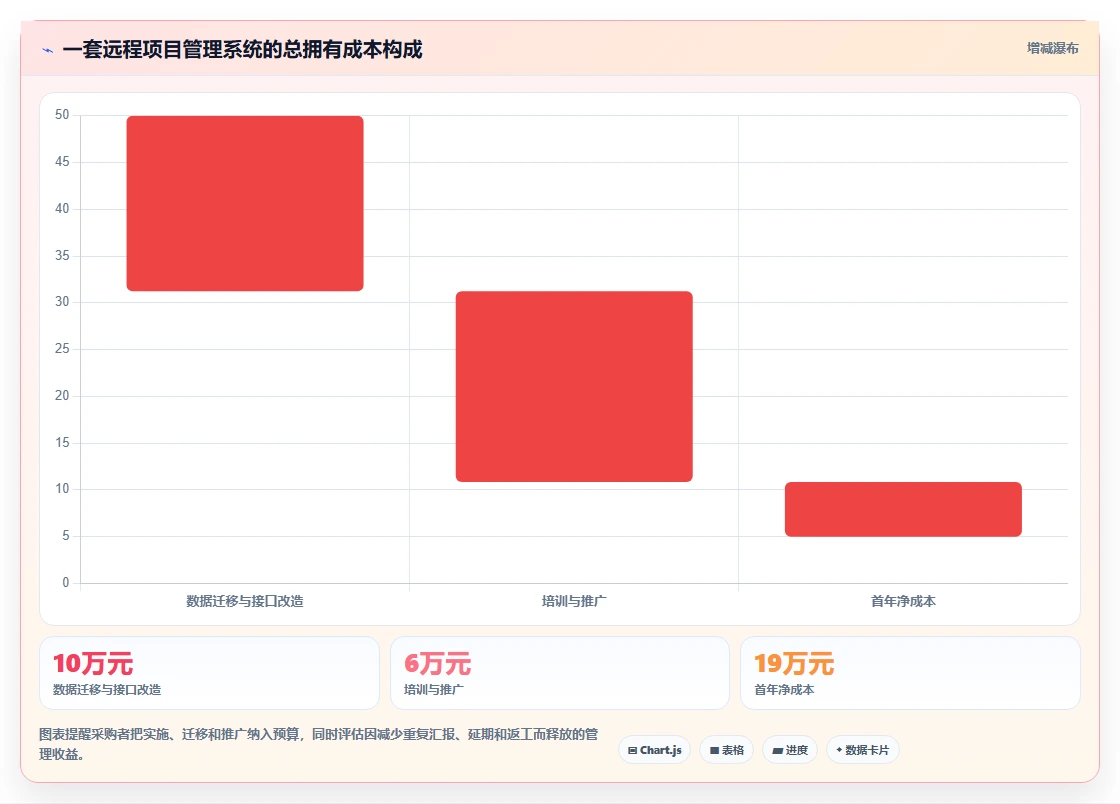Viewport: 1120px width, 804px height.
Task: Click y-axis tick value 35
Action: 62,256
